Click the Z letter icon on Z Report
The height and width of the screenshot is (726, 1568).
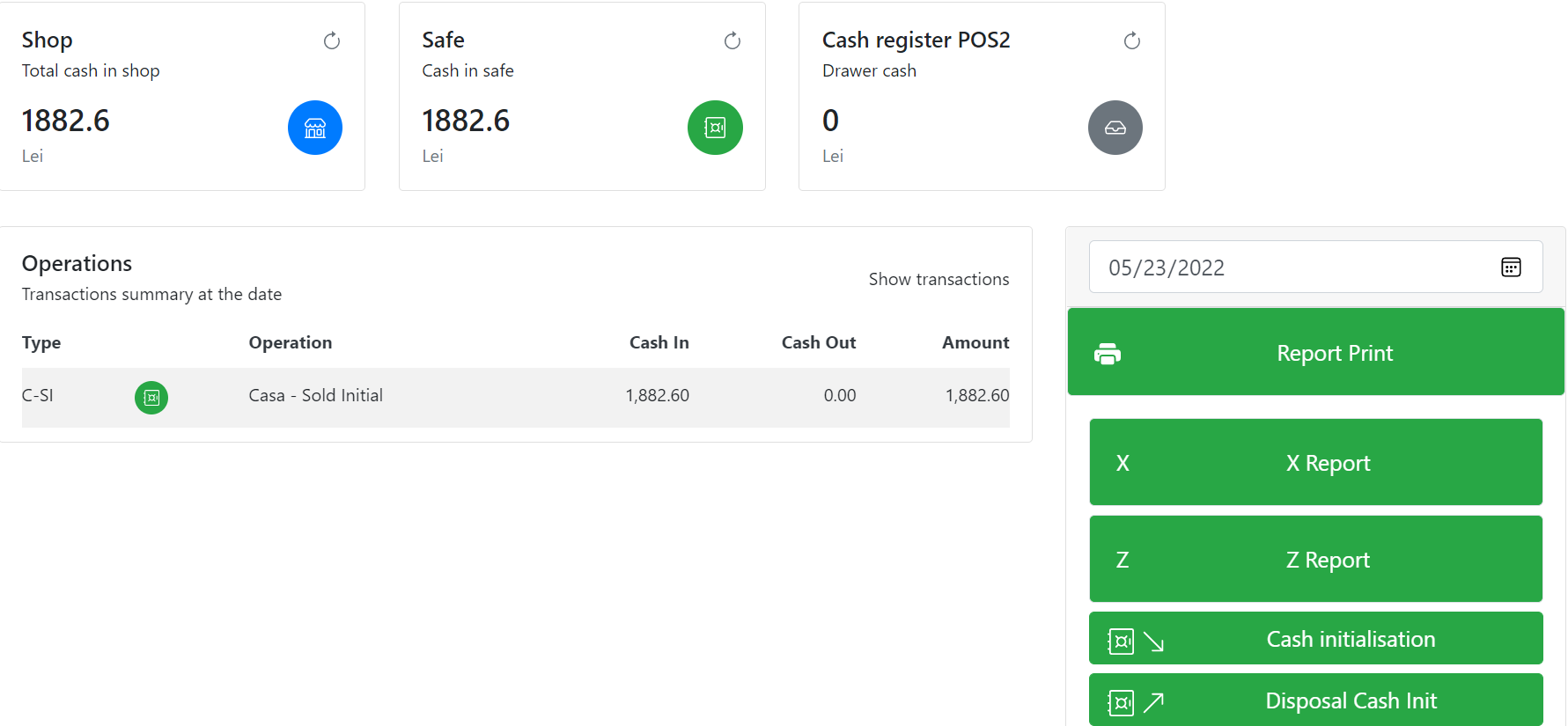1123,561
